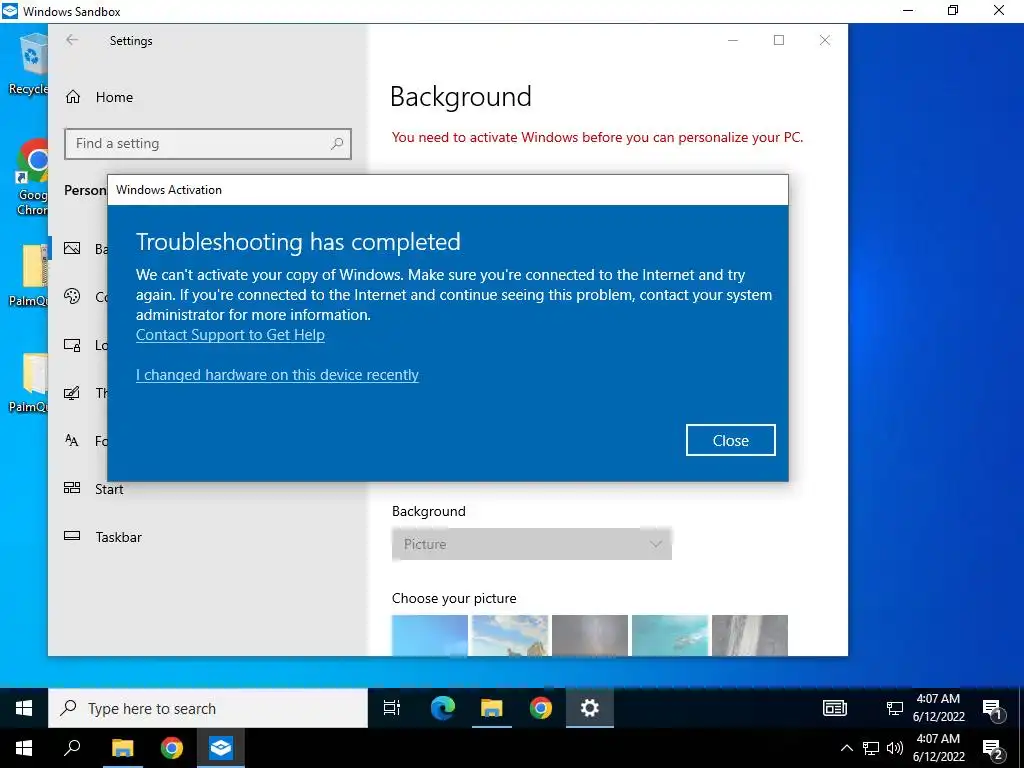Select the Lock screen icon in sidebar

(72, 345)
